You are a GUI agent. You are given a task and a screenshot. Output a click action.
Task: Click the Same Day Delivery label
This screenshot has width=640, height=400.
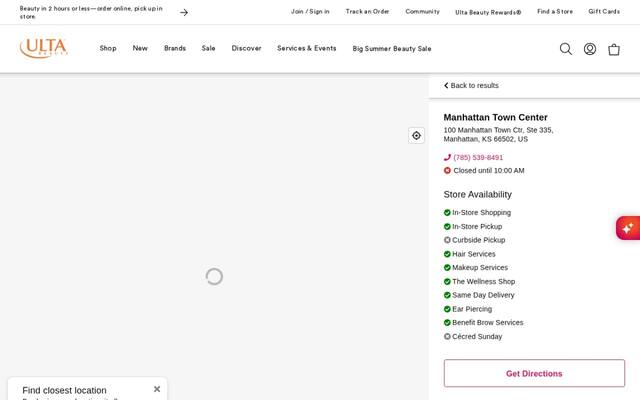pos(483,295)
